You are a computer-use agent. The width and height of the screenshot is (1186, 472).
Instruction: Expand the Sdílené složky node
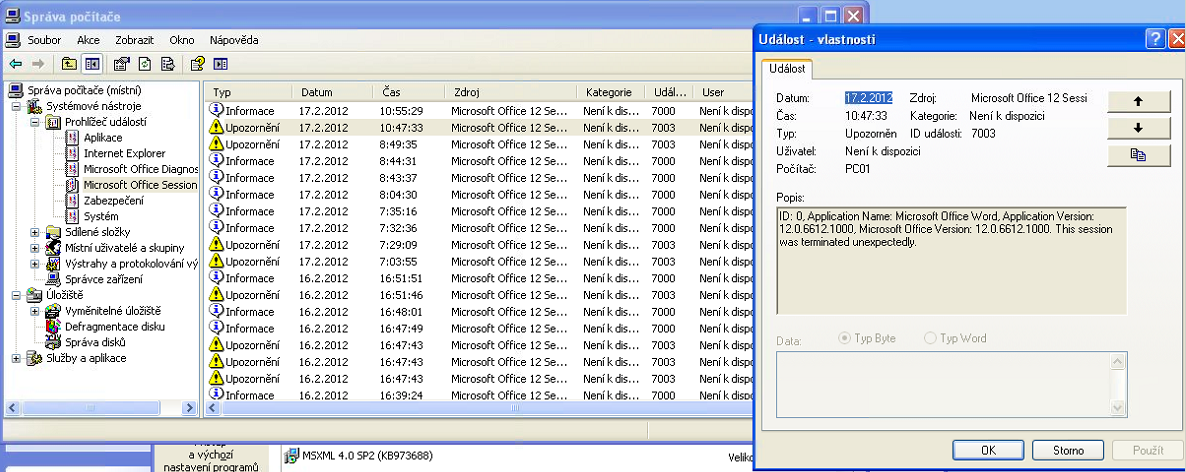(35, 232)
